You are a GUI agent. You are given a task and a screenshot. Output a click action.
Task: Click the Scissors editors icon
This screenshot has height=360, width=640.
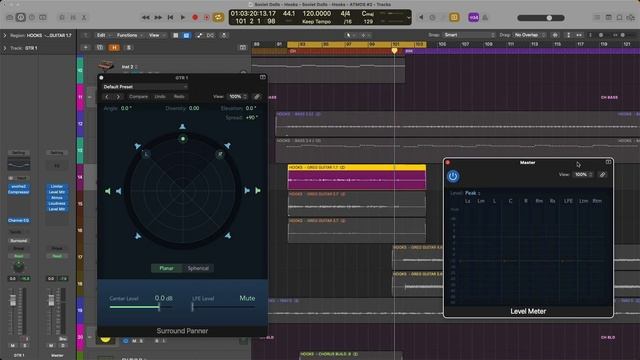[x=84, y=18]
